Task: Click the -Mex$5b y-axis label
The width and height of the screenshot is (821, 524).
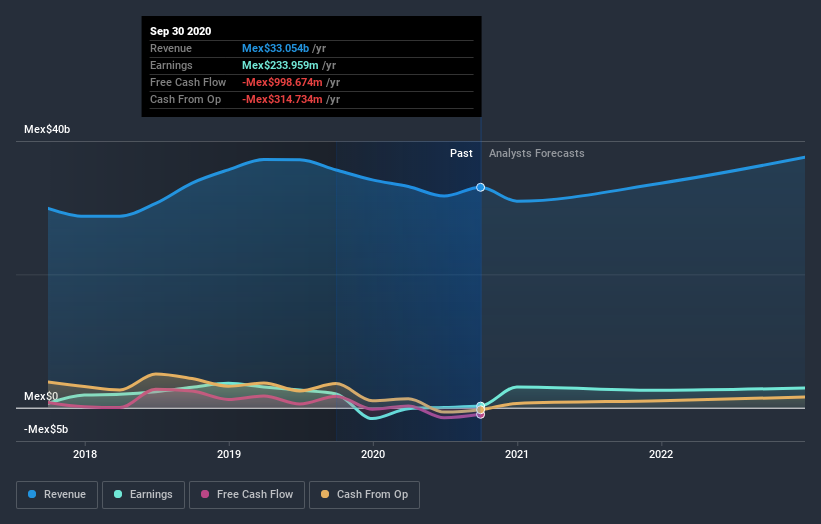Action: [46, 429]
